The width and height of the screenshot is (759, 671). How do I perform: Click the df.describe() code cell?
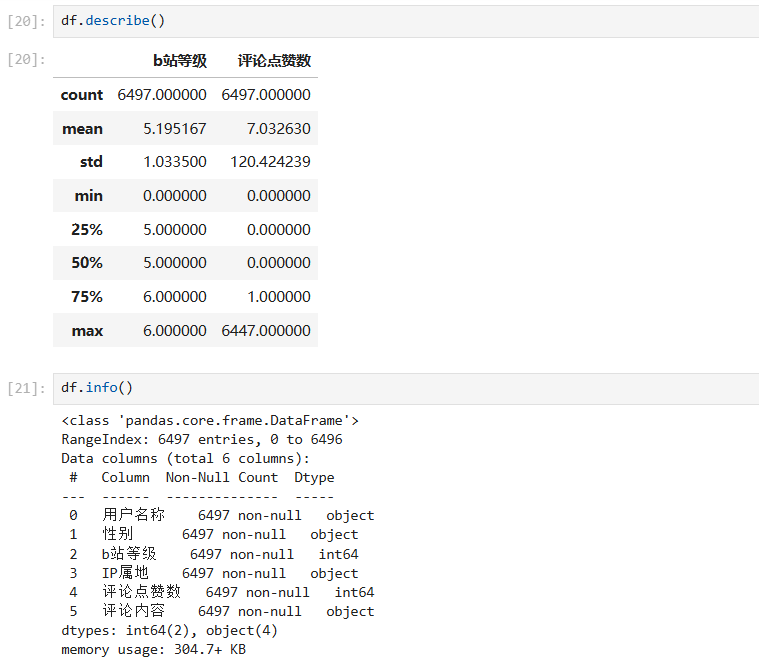400,21
